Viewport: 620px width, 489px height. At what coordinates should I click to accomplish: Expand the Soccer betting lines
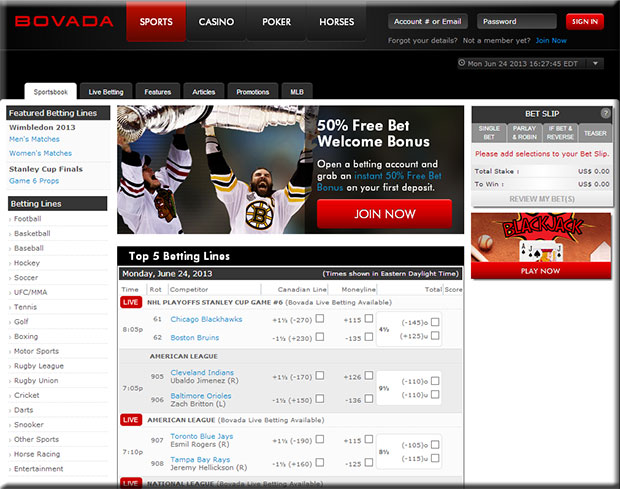pyautogui.click(x=26, y=278)
